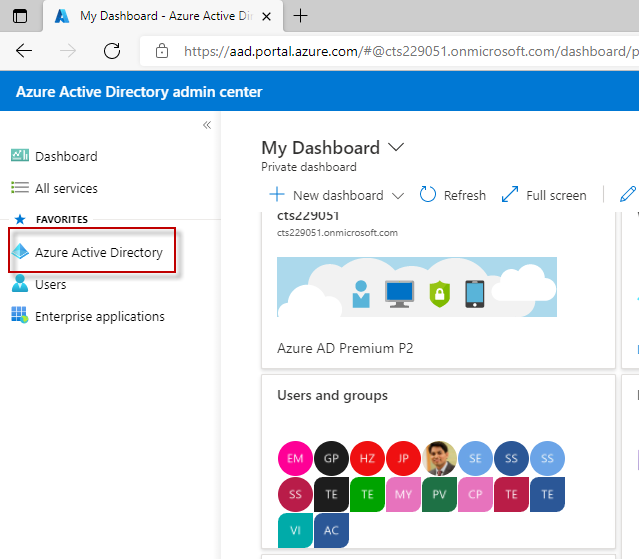Click the Refresh dashboard button
Screen dimensions: 639x559
453,195
